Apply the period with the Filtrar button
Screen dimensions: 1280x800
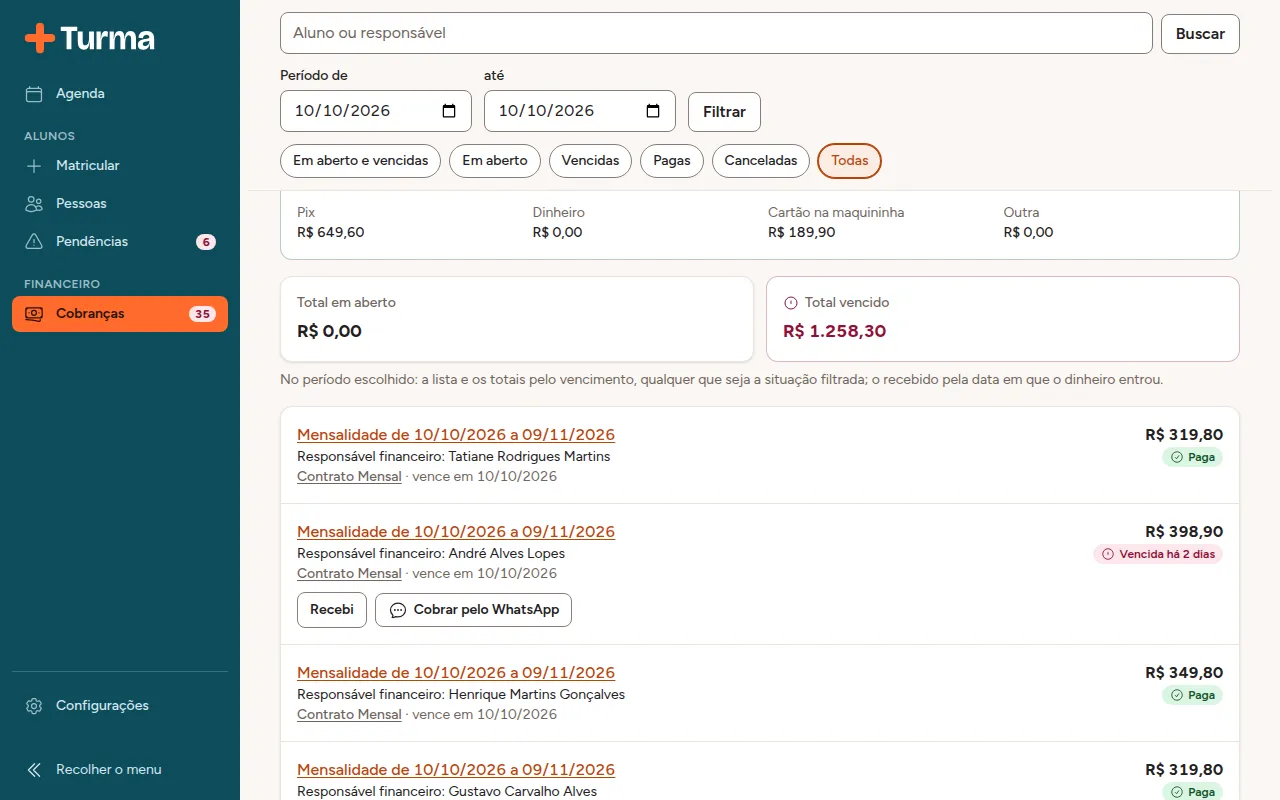(724, 112)
